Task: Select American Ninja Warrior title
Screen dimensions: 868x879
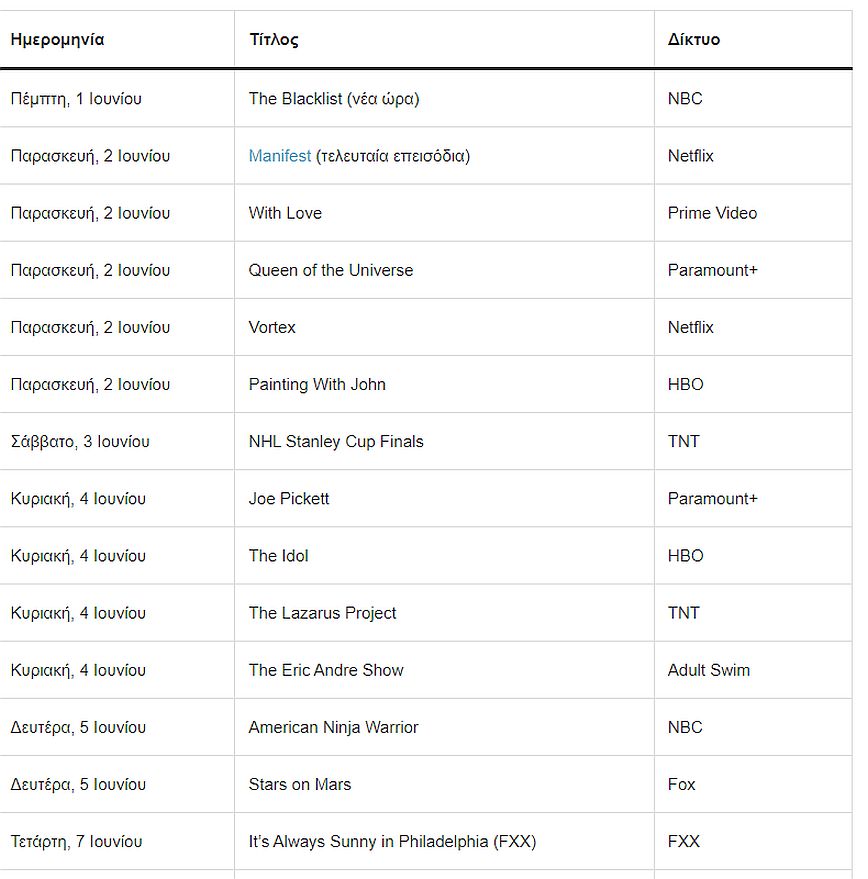Action: (334, 727)
